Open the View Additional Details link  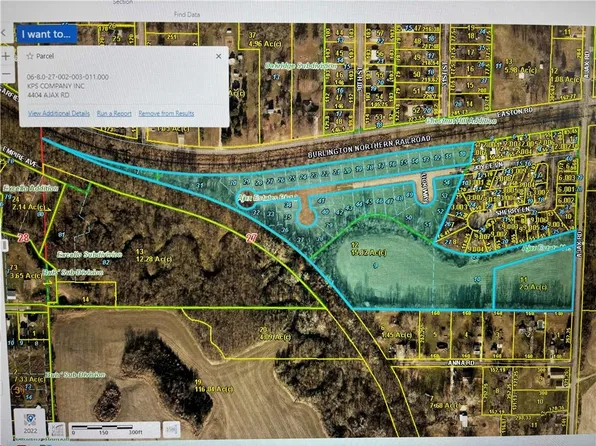(59, 113)
